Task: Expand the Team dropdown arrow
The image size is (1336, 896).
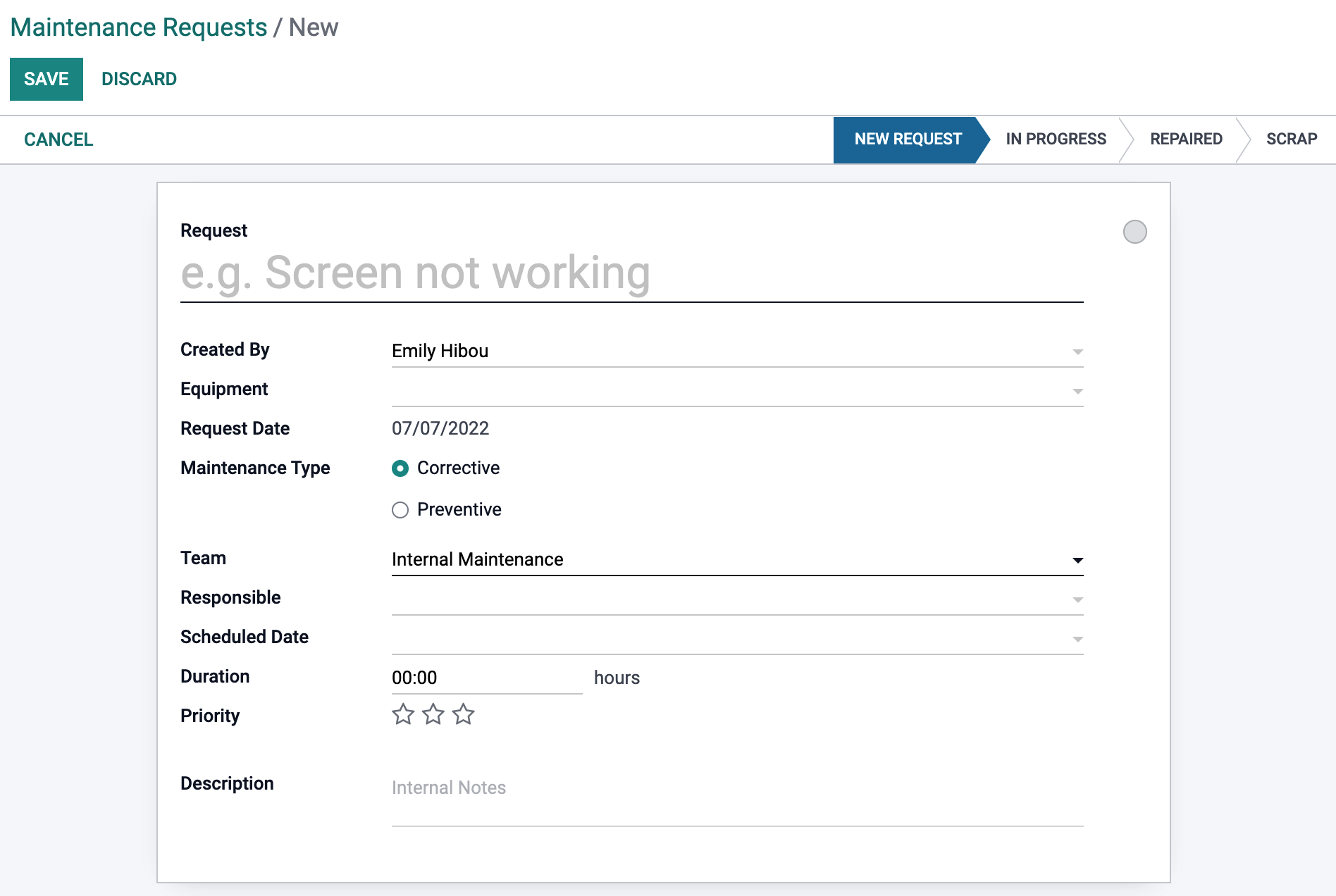Action: [x=1077, y=560]
